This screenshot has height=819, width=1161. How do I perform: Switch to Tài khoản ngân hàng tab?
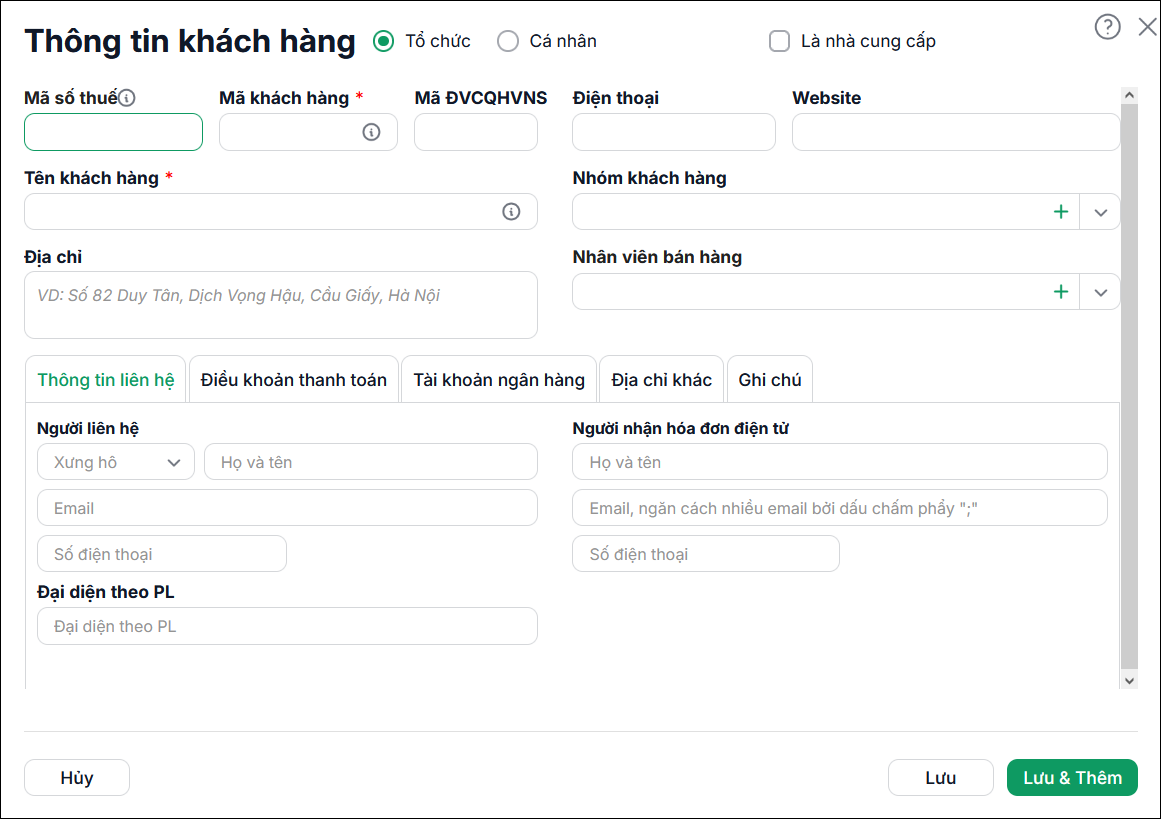click(499, 380)
